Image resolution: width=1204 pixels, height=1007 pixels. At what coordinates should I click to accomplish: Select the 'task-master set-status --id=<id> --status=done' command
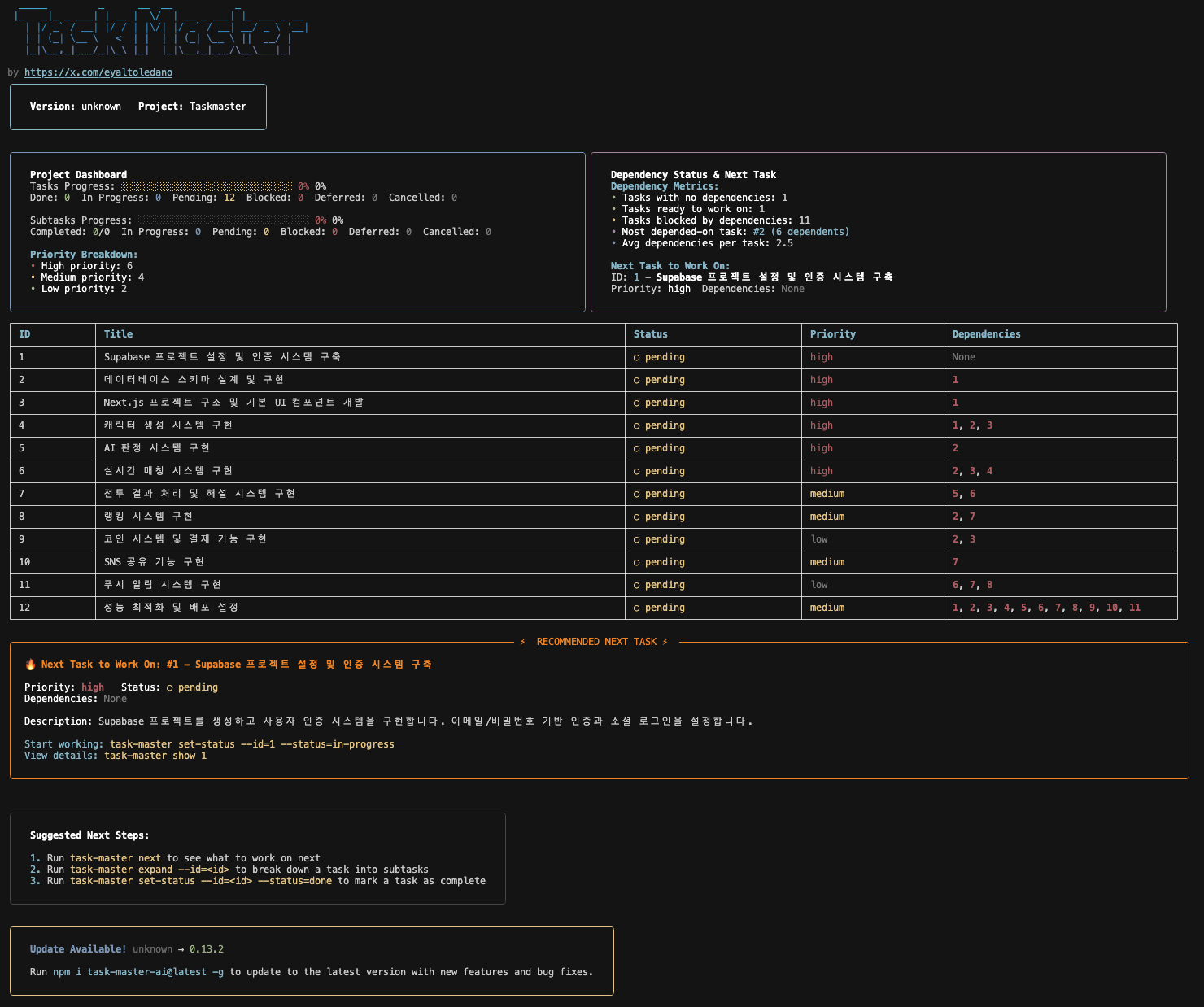point(201,881)
